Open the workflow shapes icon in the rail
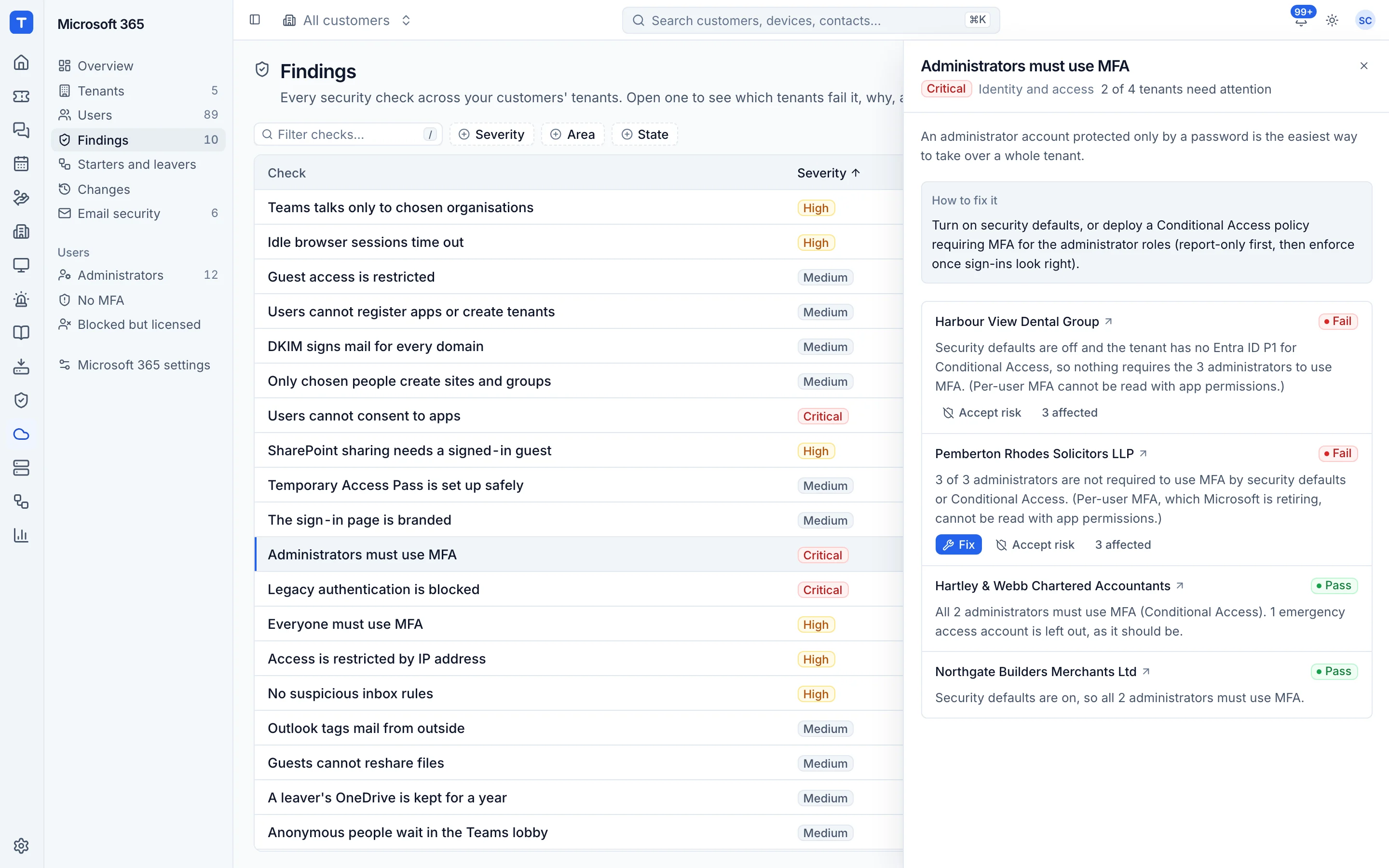Screen dimensions: 1389x868 coord(21,502)
